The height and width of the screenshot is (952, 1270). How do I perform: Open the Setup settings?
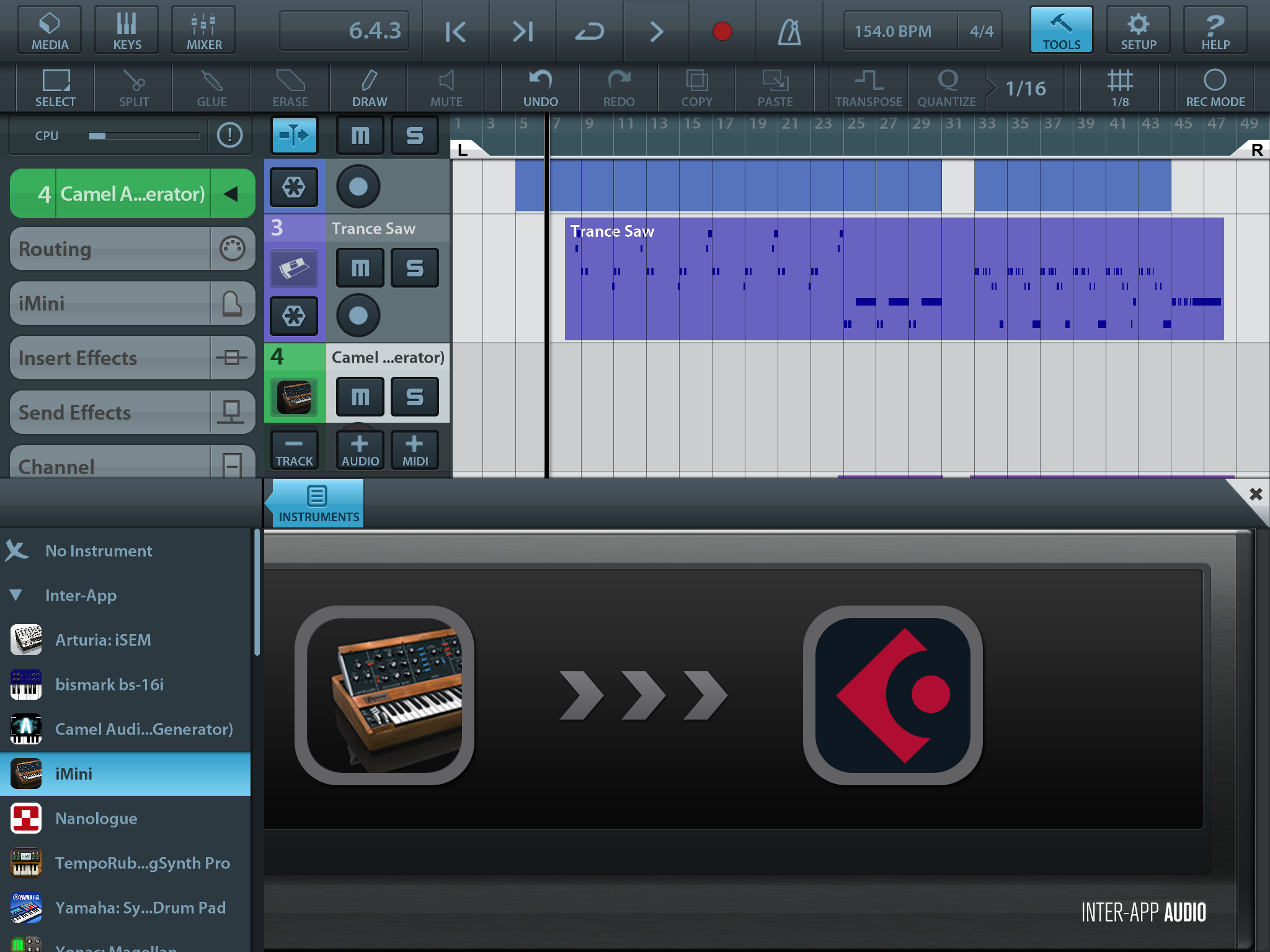click(1139, 30)
